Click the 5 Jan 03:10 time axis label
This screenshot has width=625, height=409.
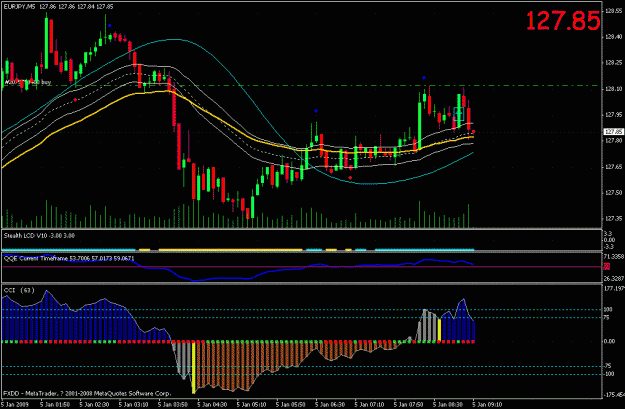(133, 405)
